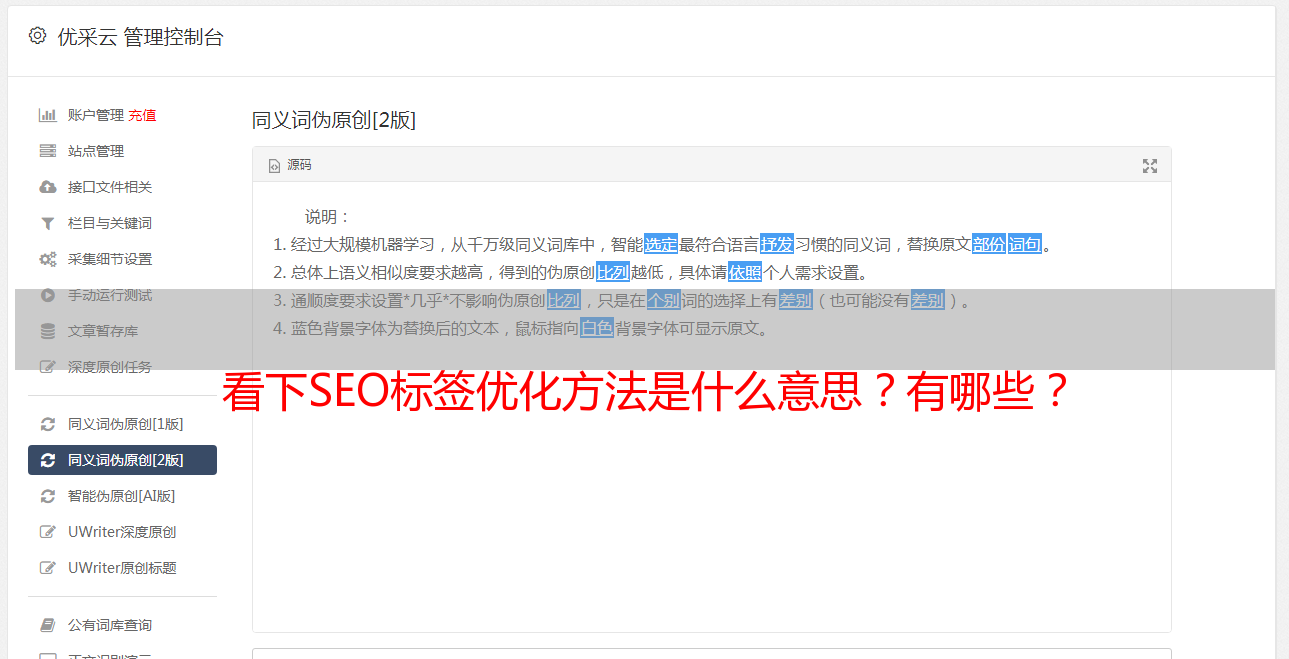
Task: Click the refresh icon beside 智能伪原创[AI版]
Action: (47, 496)
